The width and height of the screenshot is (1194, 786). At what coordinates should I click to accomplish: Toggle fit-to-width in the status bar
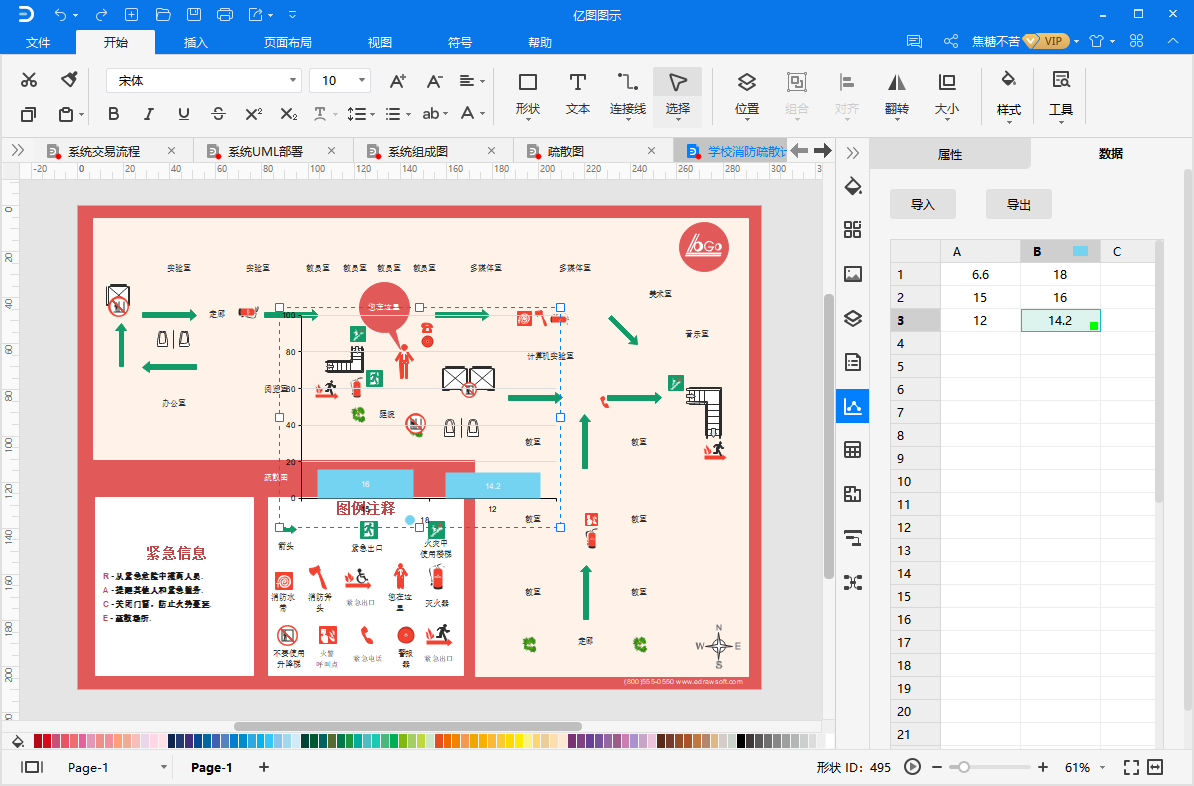coord(1155,767)
